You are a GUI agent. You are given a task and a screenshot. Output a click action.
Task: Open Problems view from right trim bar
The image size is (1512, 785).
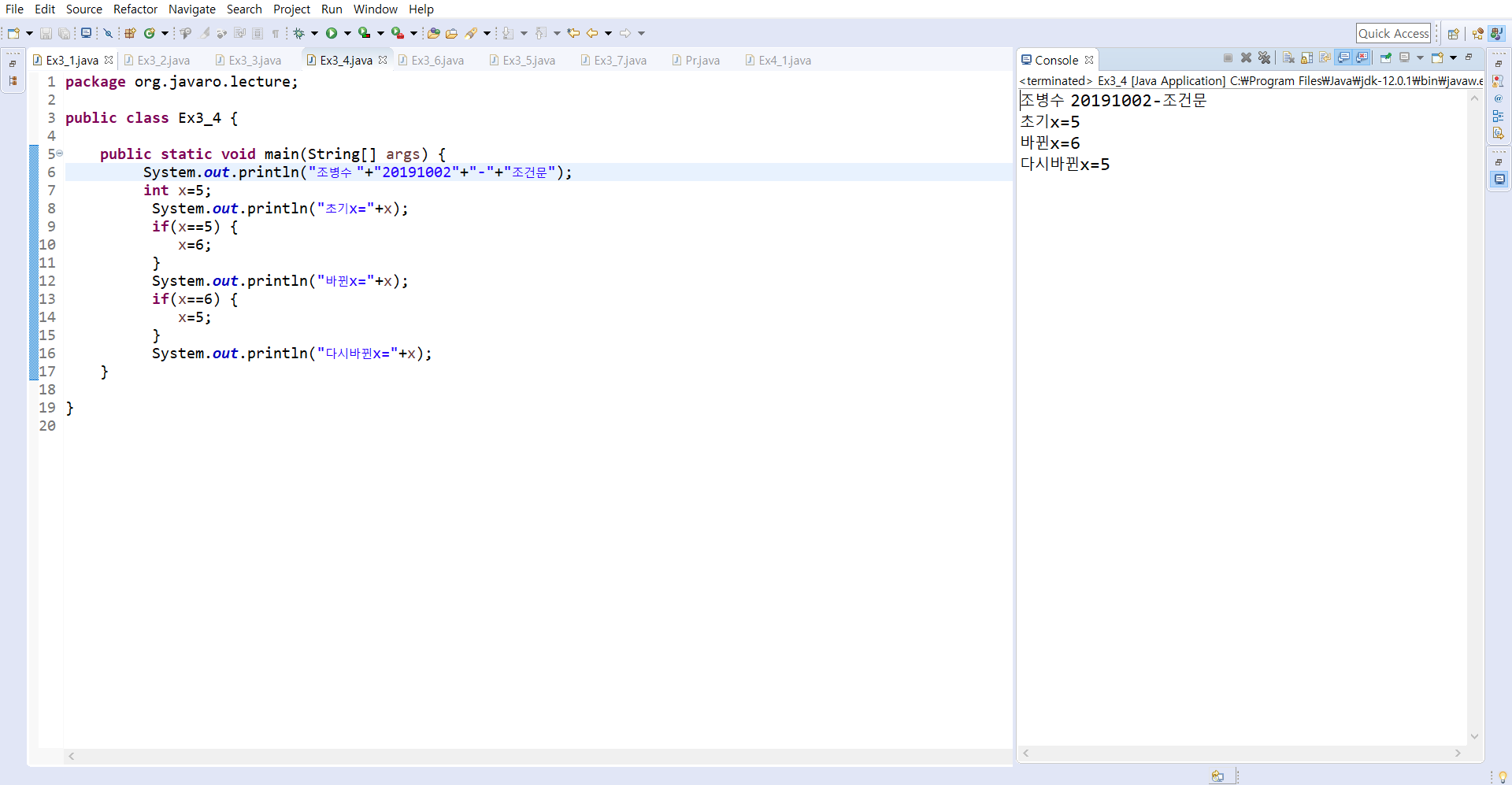1498,80
